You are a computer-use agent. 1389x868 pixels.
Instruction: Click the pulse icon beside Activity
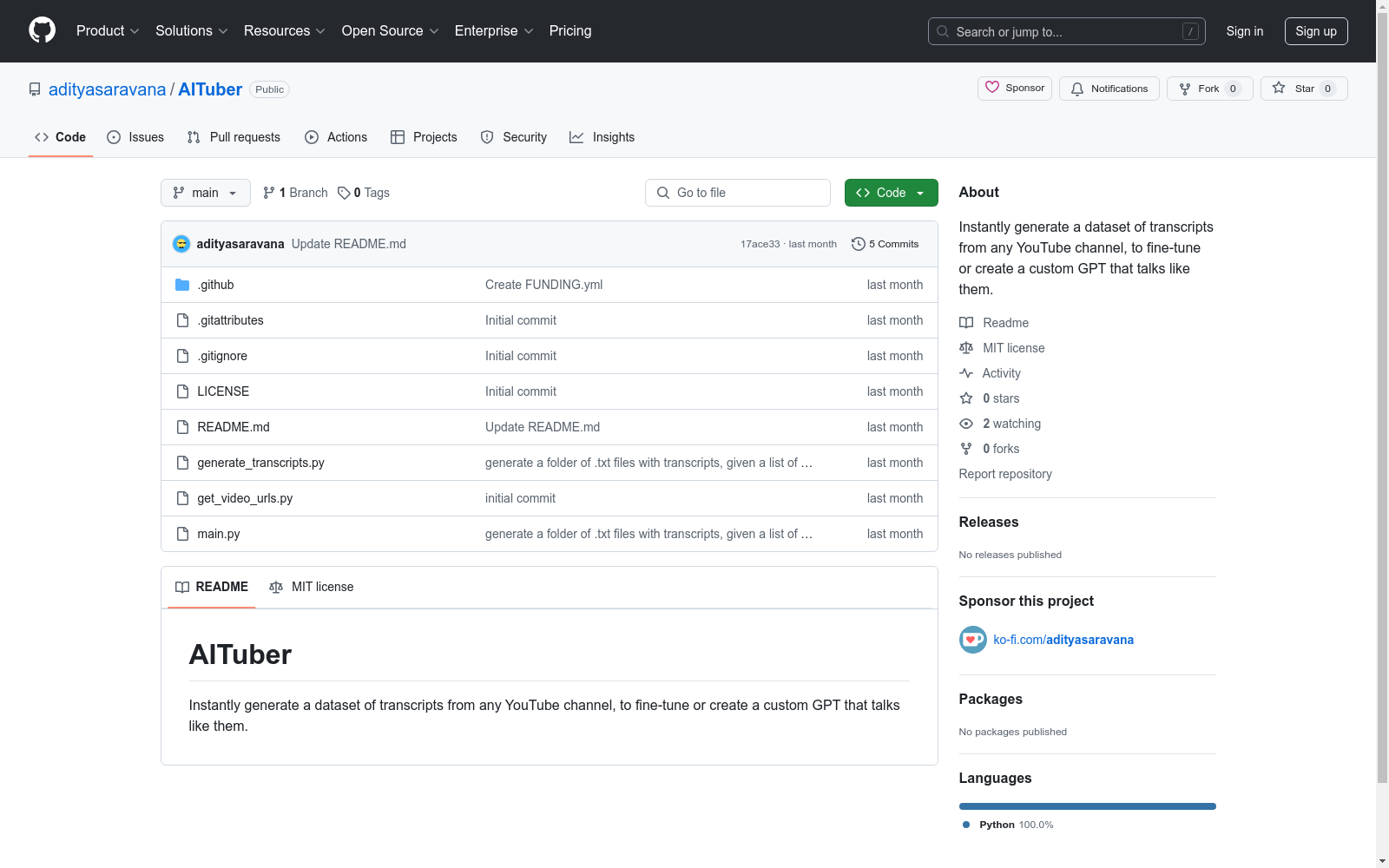[x=966, y=373]
